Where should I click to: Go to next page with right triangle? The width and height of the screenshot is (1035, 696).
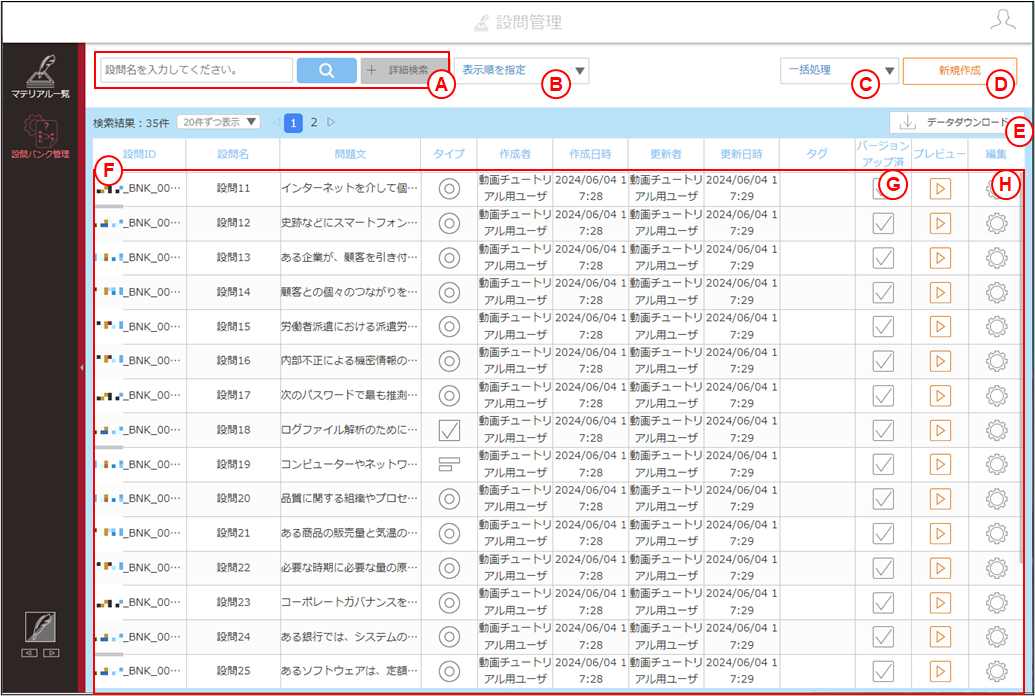point(331,122)
